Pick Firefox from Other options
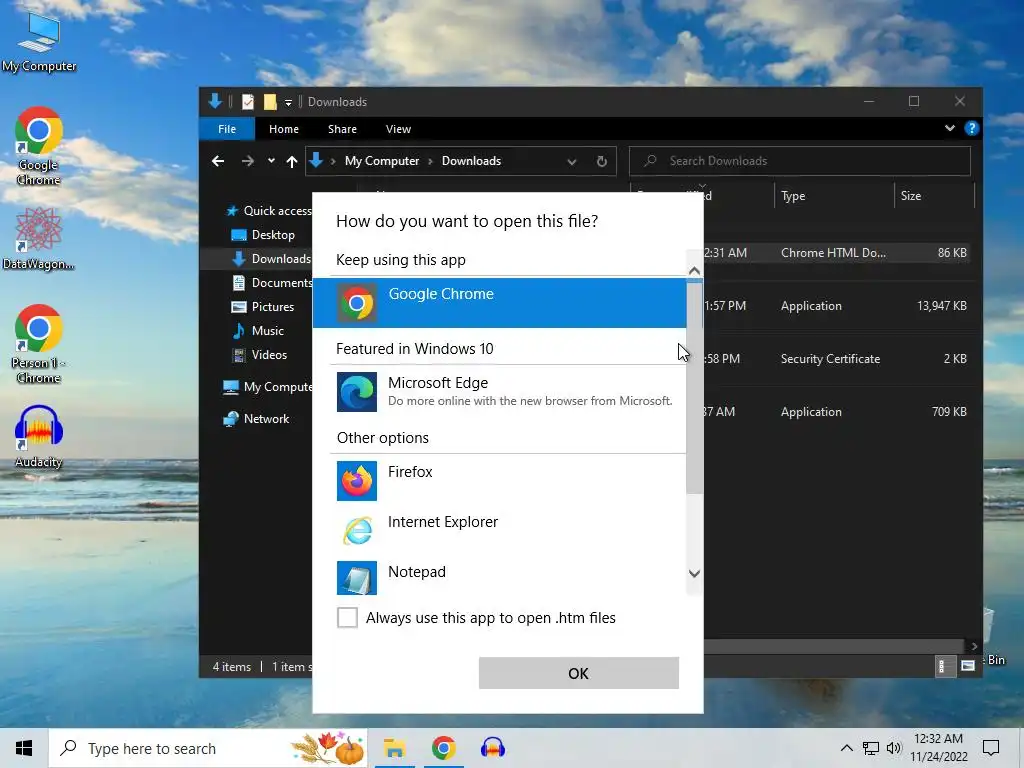This screenshot has width=1024, height=768. 500,480
